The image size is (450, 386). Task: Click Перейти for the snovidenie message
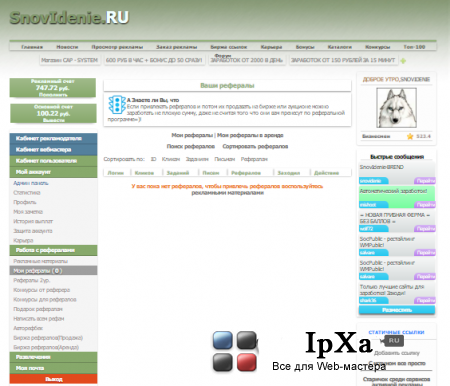click(x=425, y=181)
